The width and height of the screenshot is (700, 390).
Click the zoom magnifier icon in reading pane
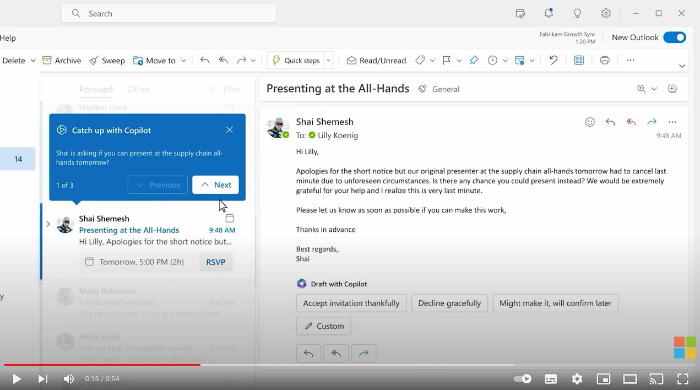[x=641, y=89]
